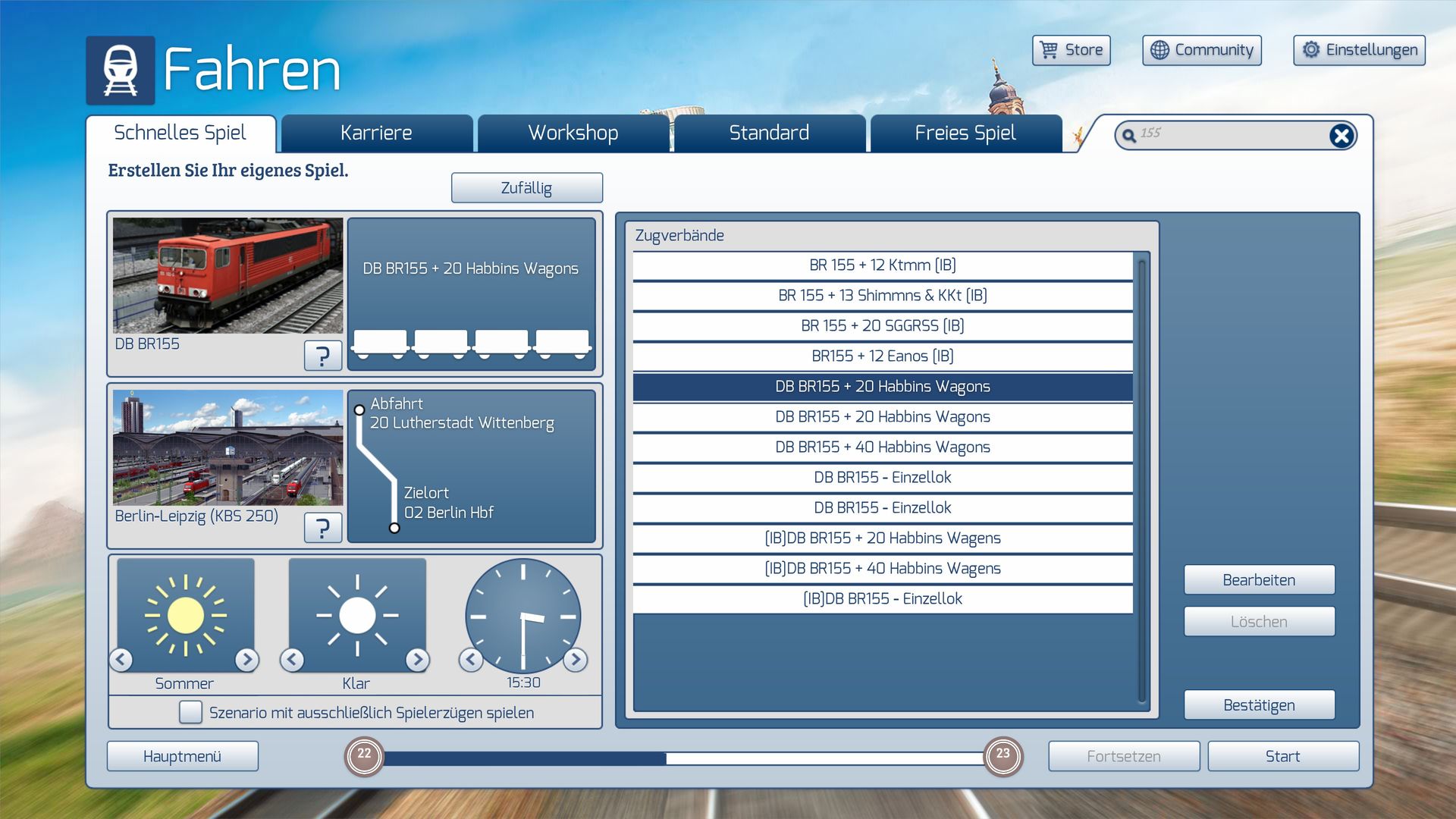Switch to previous weather before Klar
Image resolution: width=1456 pixels, height=819 pixels.
coord(292,660)
